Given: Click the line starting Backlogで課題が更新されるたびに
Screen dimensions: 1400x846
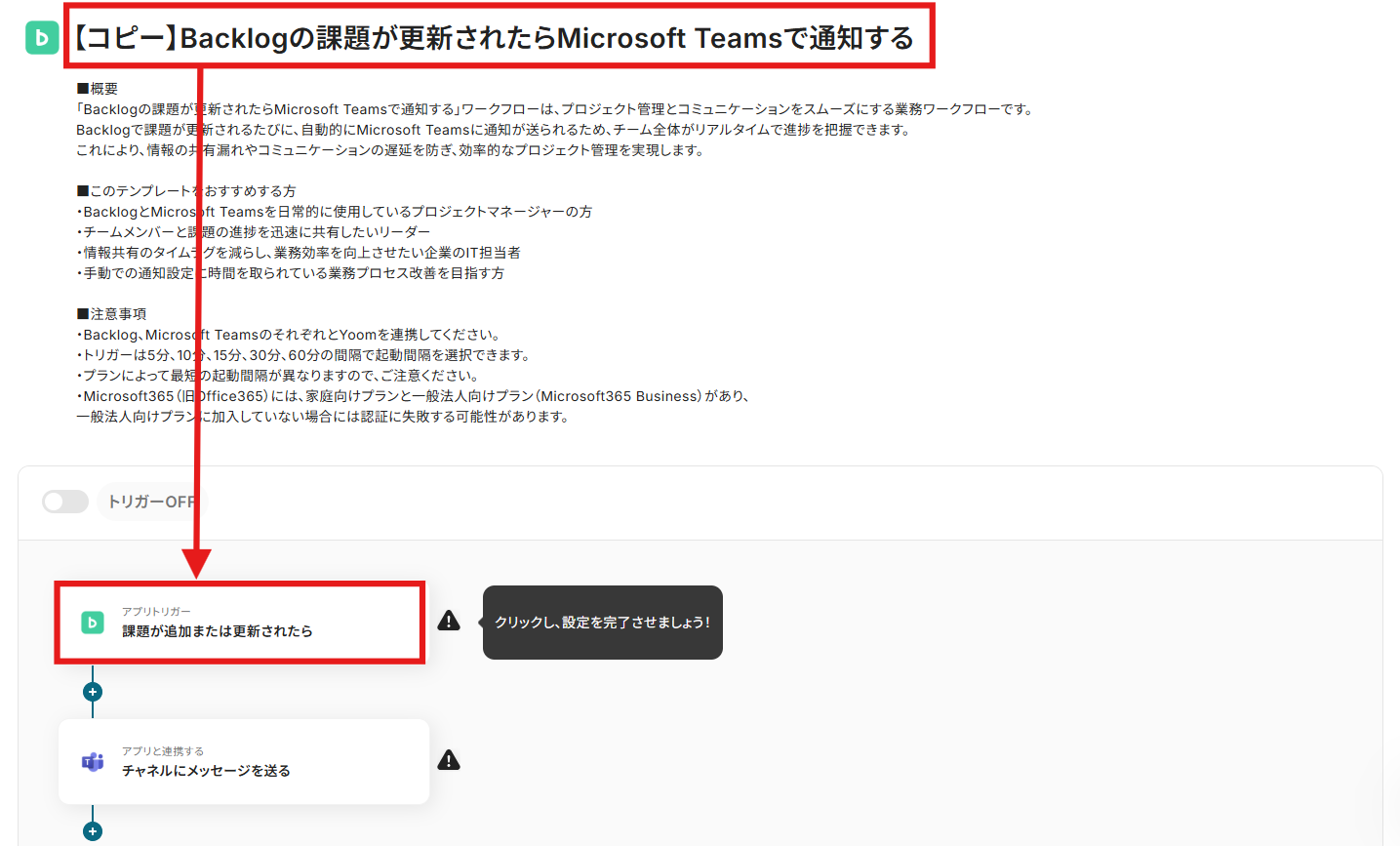Looking at the screenshot, I should [x=493, y=130].
